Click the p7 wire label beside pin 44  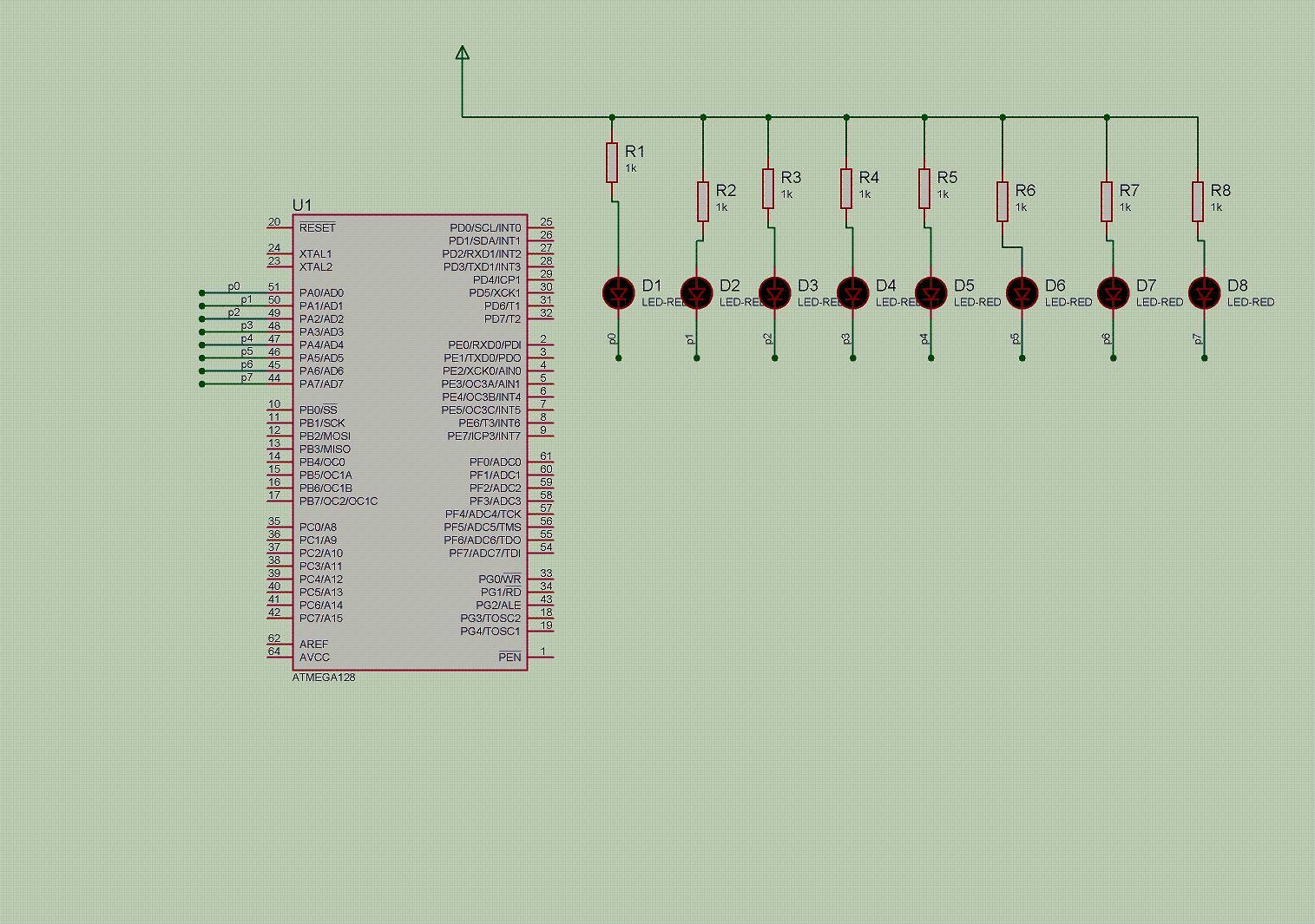(247, 377)
